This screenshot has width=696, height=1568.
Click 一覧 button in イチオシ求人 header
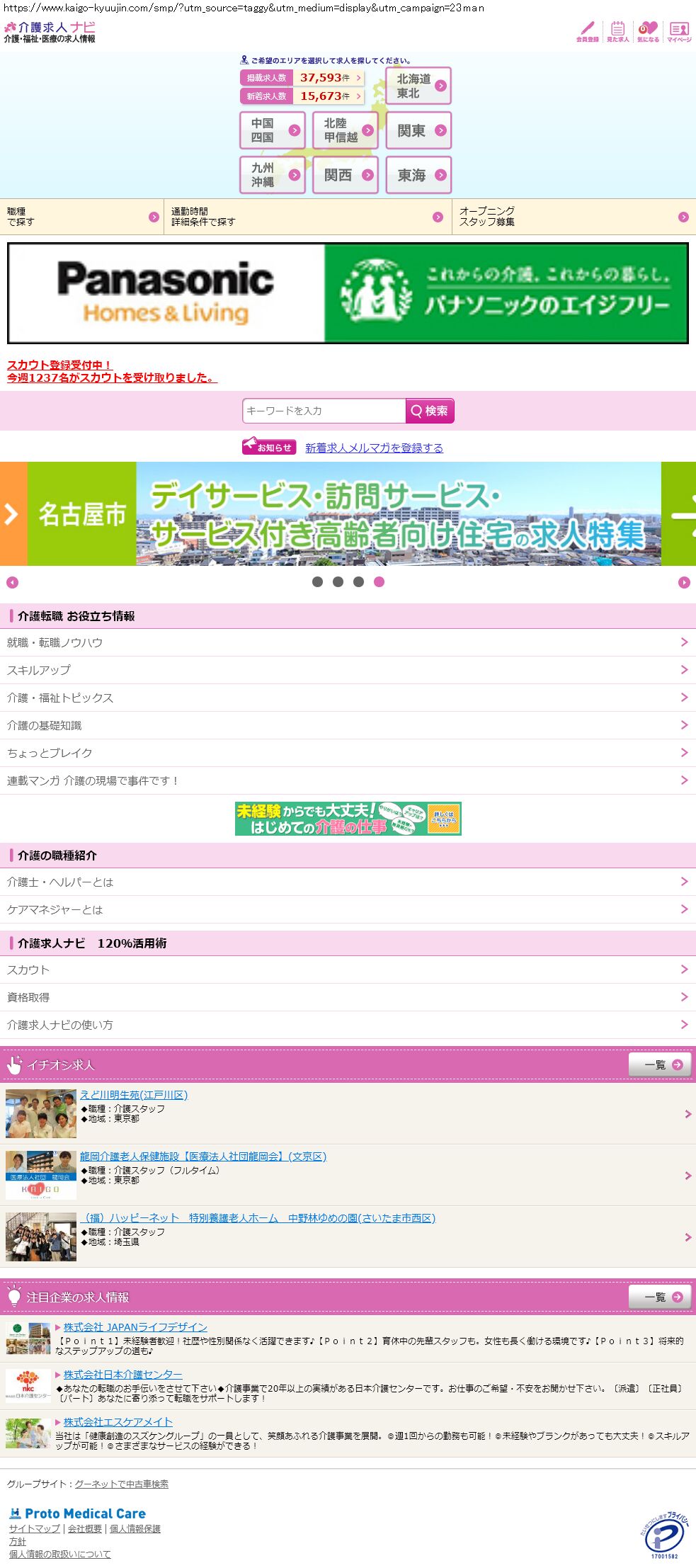click(660, 1064)
